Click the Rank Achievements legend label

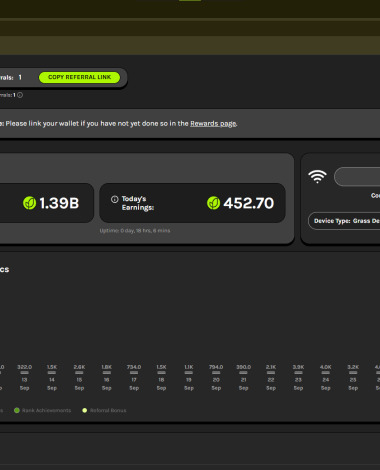pos(46,410)
